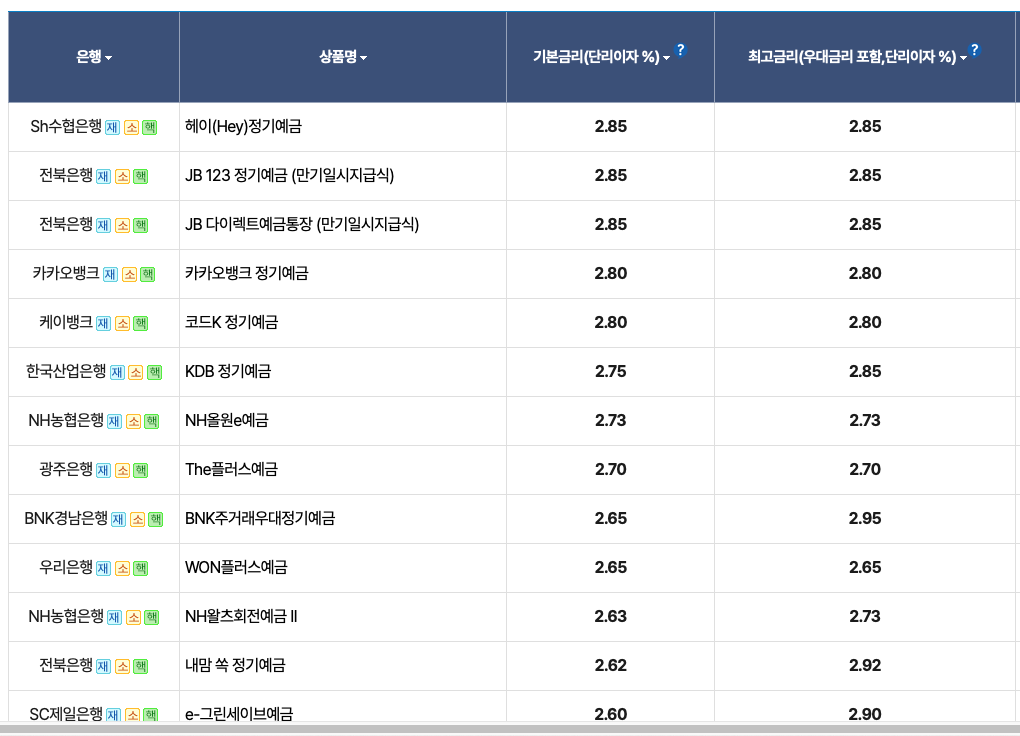Click 재 badge in NH왈츠회전예금 II row
Screen dimensions: 1020x736
click(114, 618)
